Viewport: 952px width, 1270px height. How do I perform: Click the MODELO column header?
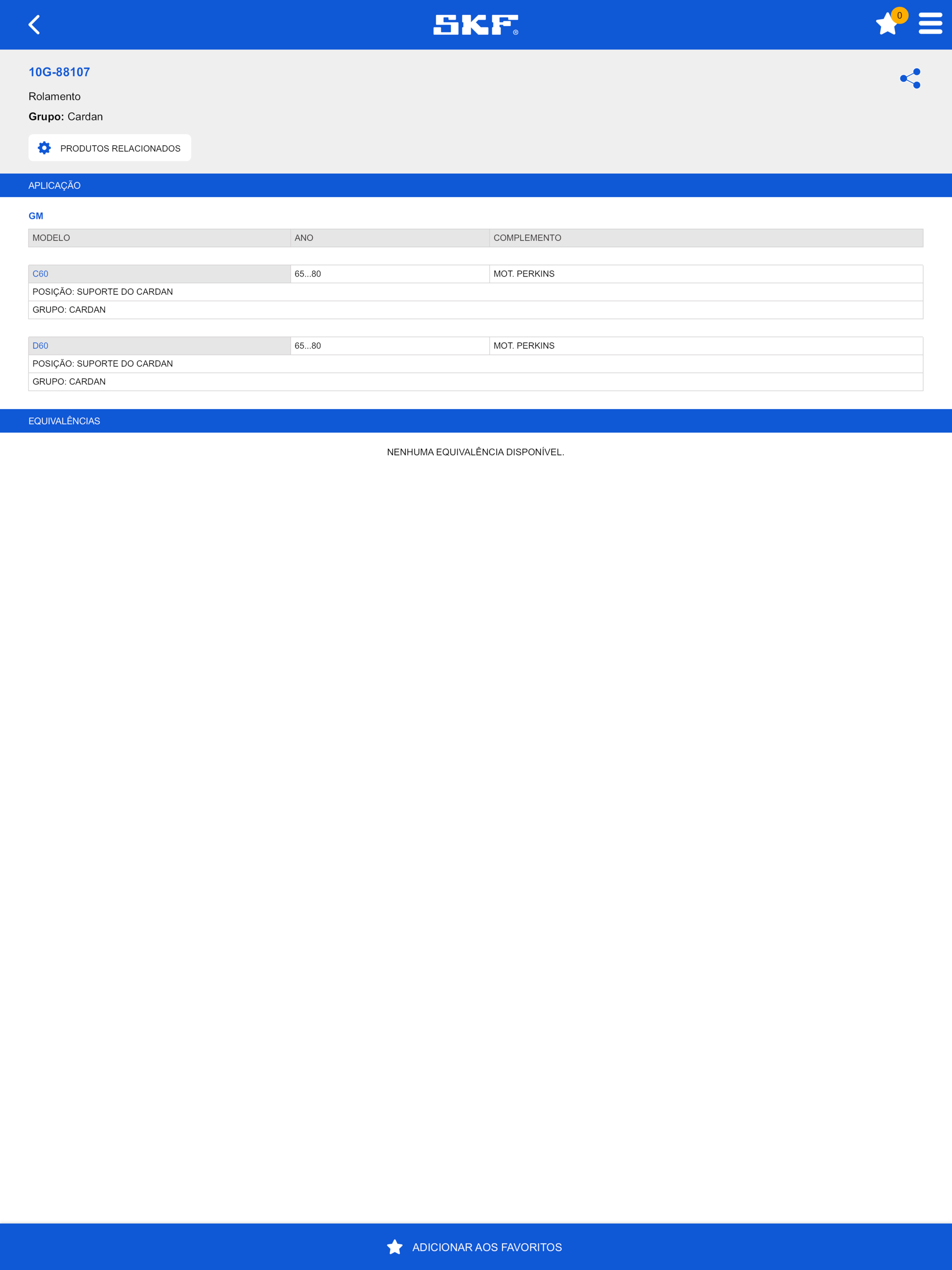[x=51, y=237]
